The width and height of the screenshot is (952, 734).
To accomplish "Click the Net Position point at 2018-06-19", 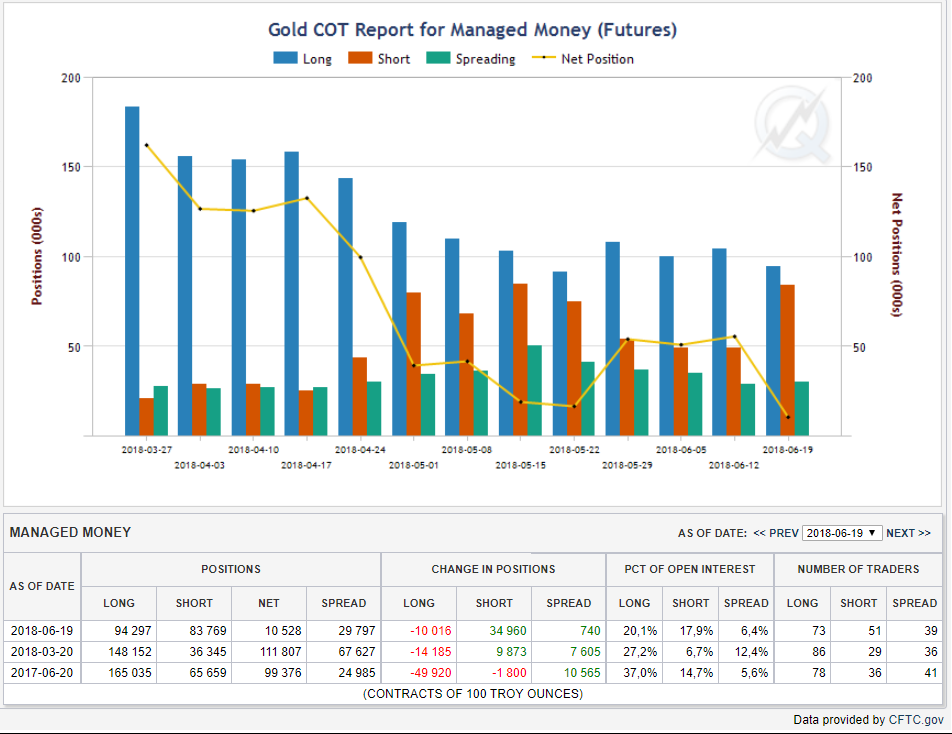I will tap(788, 417).
